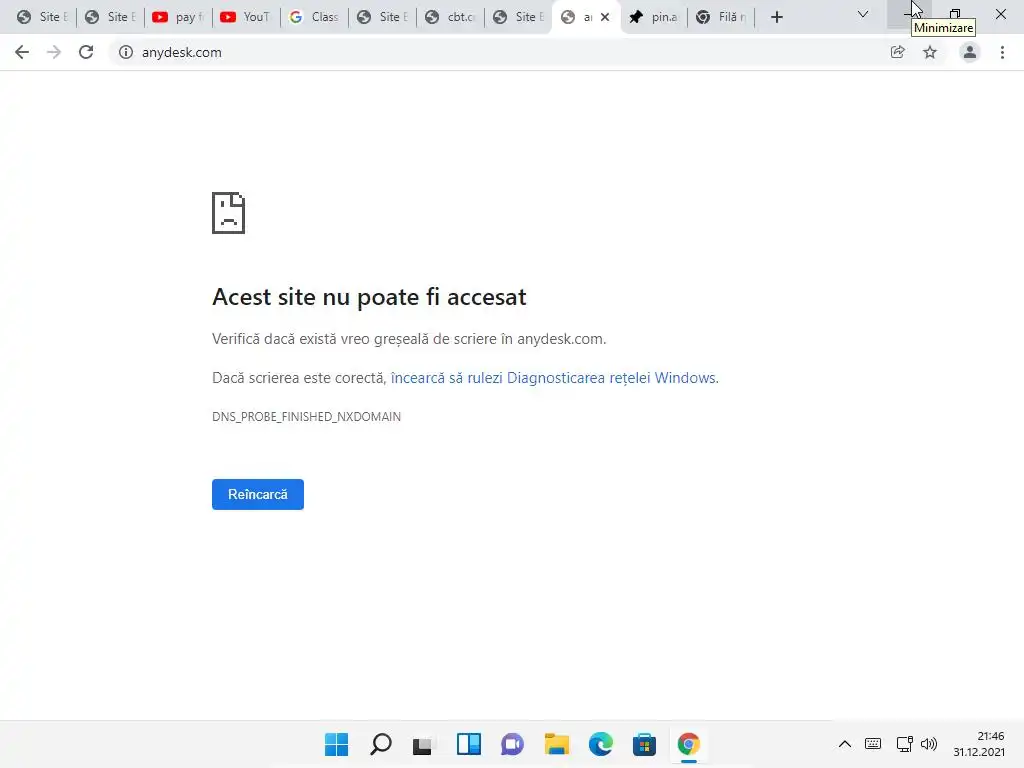1024x768 pixels.
Task: Open a new tab with the plus button
Action: pyautogui.click(x=776, y=17)
